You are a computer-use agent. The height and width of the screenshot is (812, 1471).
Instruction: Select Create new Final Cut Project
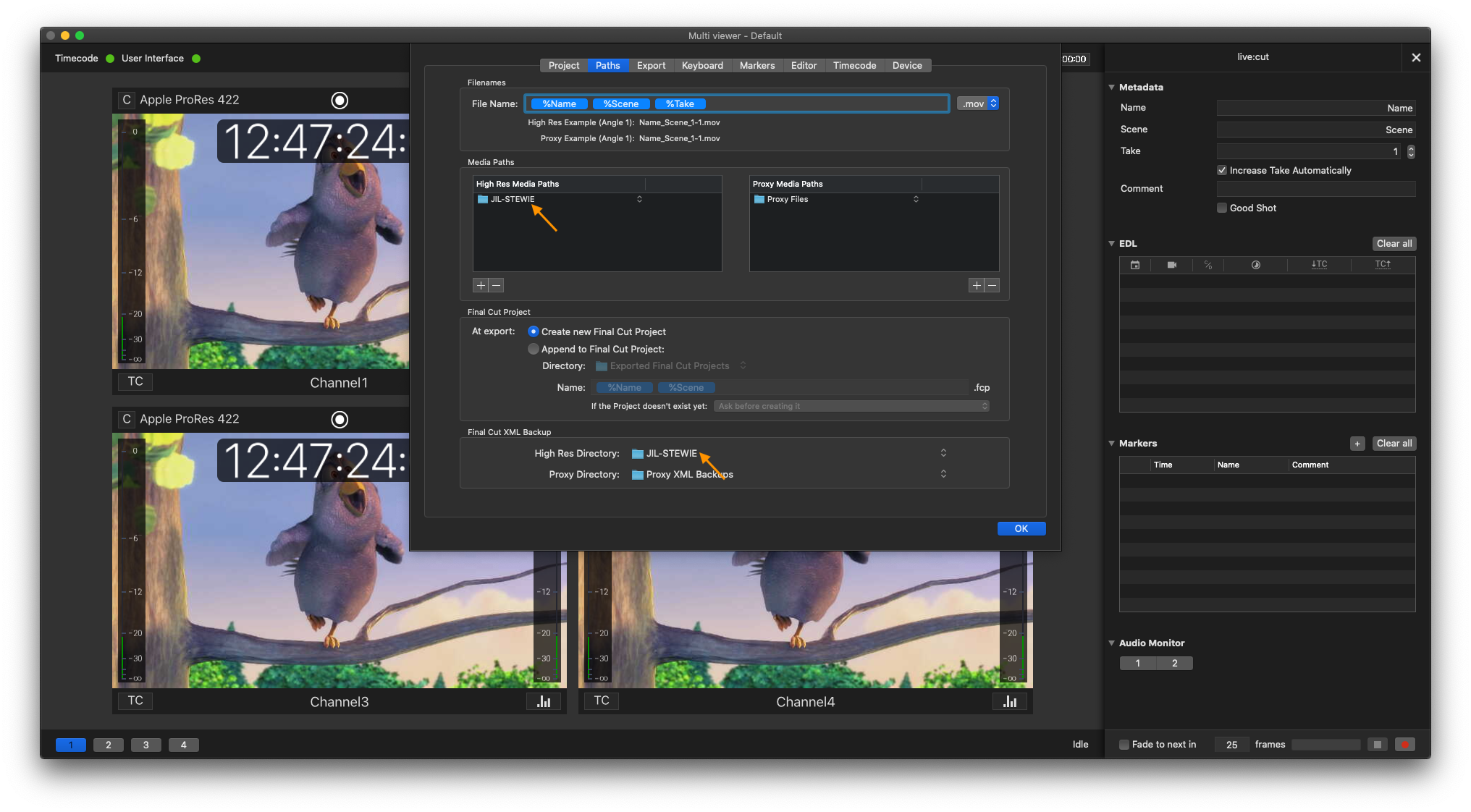[534, 331]
